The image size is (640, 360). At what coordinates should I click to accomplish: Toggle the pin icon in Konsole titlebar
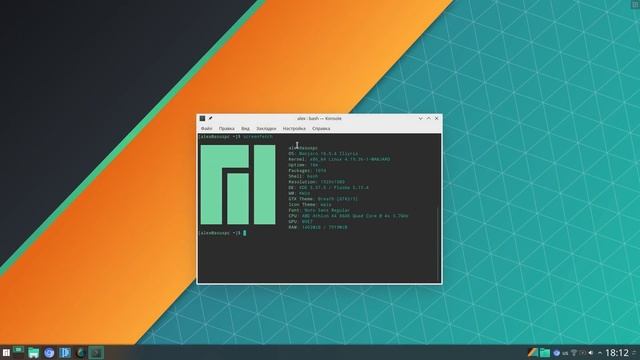click(x=211, y=118)
